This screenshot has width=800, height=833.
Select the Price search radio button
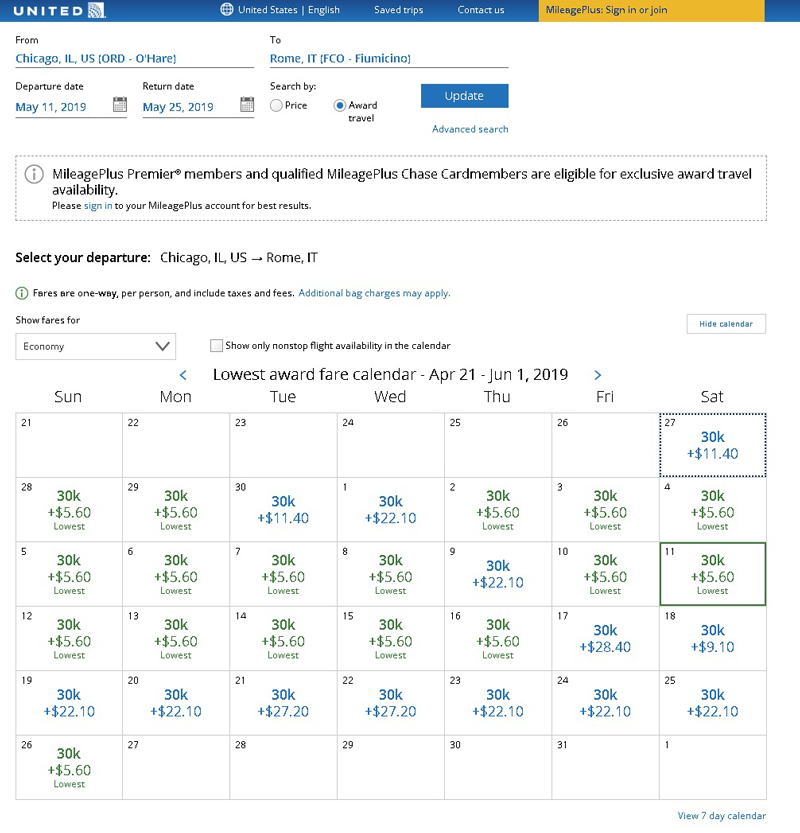tap(277, 105)
